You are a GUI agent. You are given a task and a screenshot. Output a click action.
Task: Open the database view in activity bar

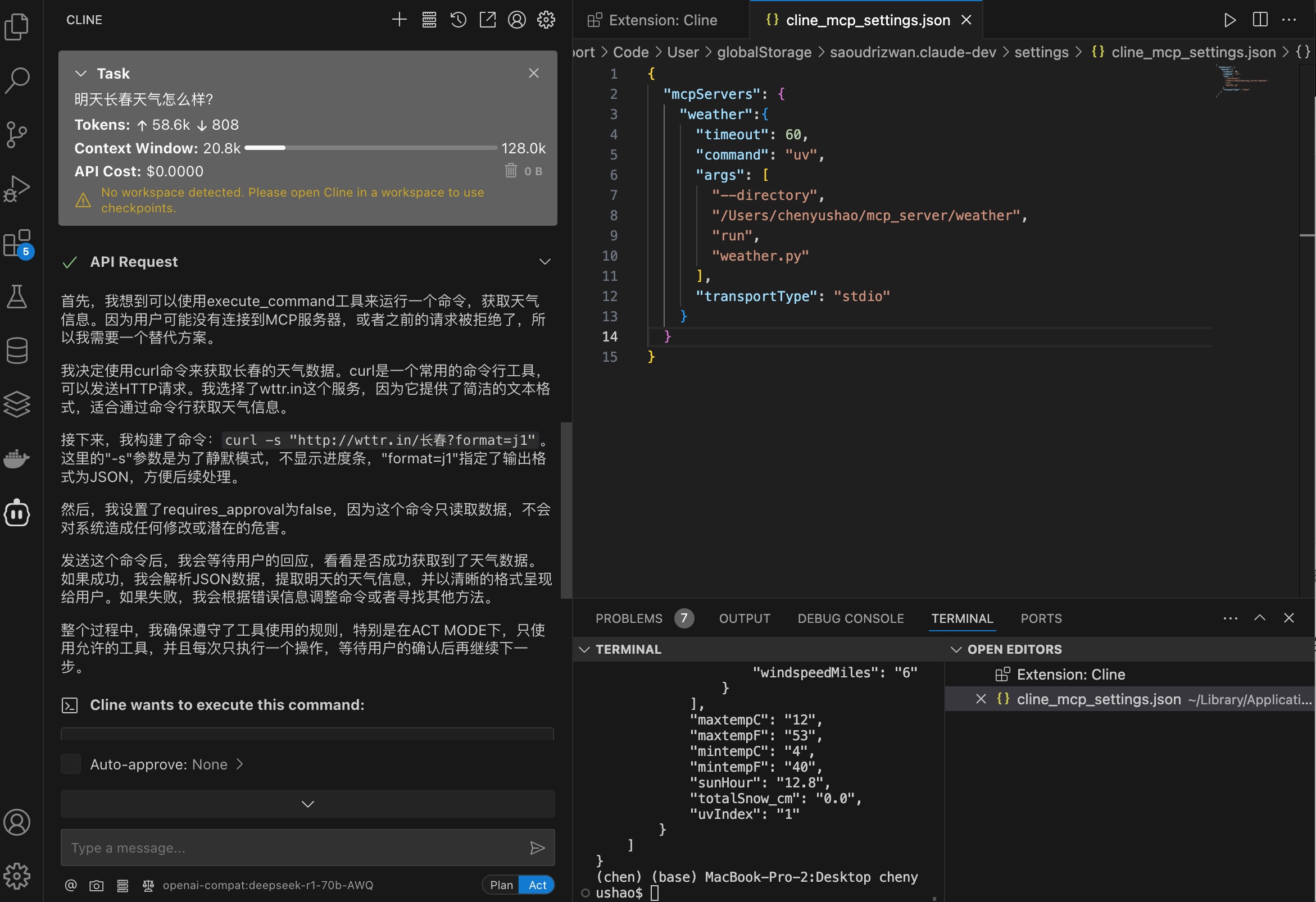17,350
